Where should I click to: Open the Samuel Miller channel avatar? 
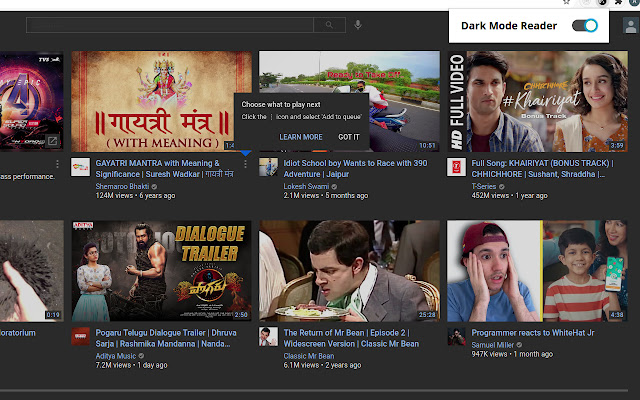(456, 337)
